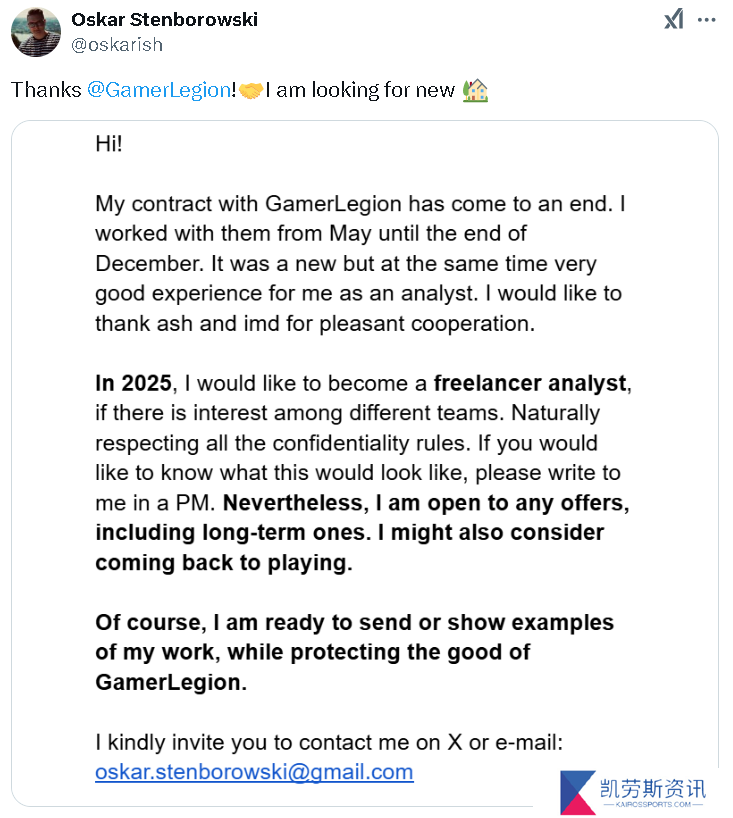Open Oskar Stenborowski's profile avatar
733x818 pixels.
[x=35, y=32]
